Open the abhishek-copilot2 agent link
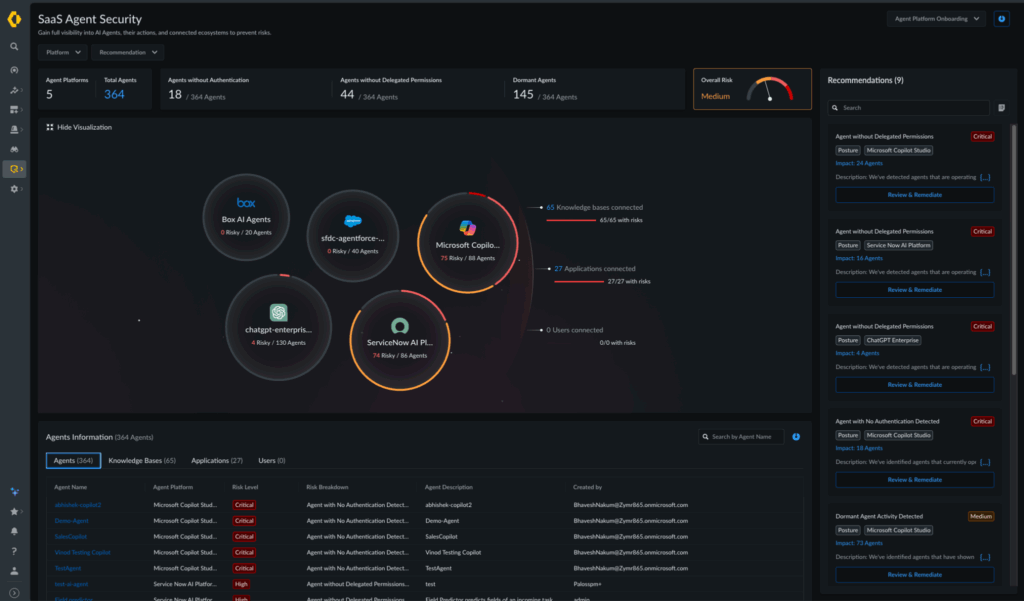Screen dimensions: 1024x601 (78, 505)
